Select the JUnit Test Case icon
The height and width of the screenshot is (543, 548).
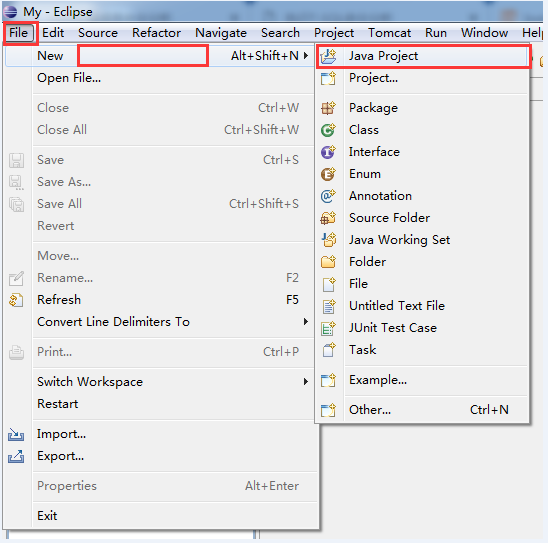tap(328, 328)
